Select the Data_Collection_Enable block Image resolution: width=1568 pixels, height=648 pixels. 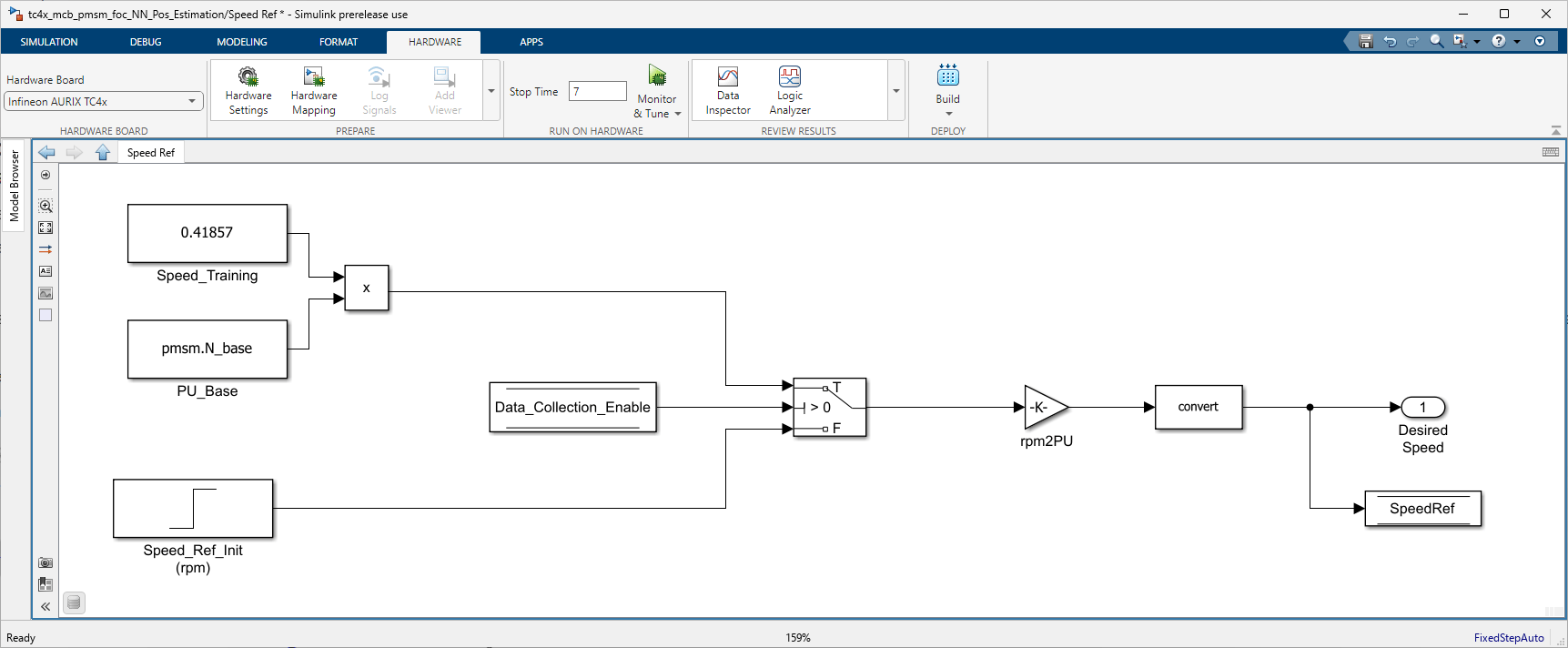[x=572, y=407]
